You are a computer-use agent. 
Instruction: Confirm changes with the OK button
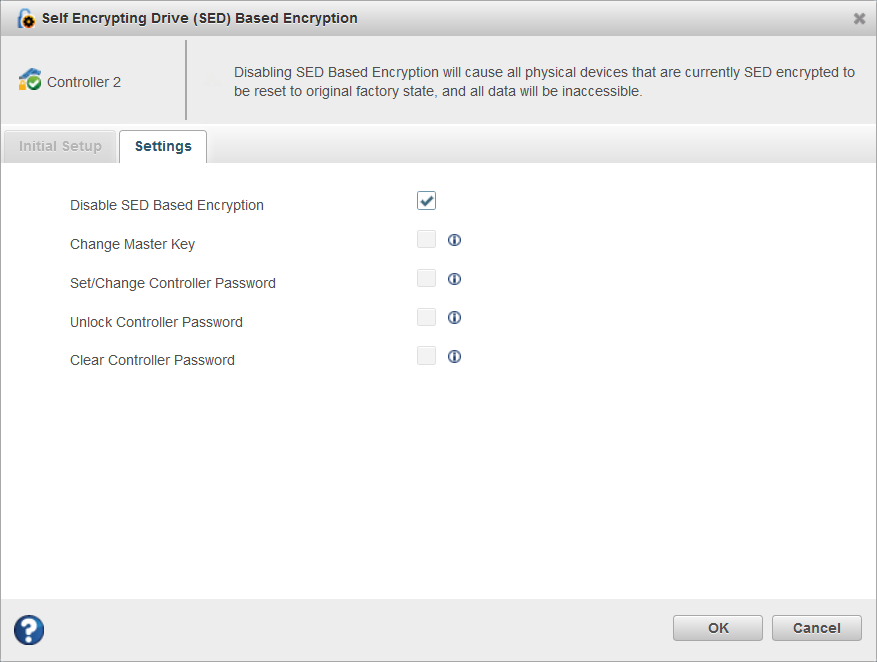717,628
